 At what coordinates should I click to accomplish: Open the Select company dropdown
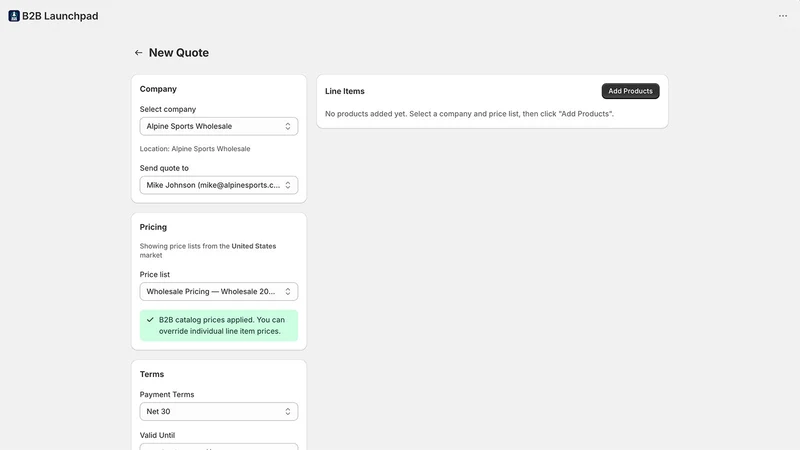tap(219, 126)
